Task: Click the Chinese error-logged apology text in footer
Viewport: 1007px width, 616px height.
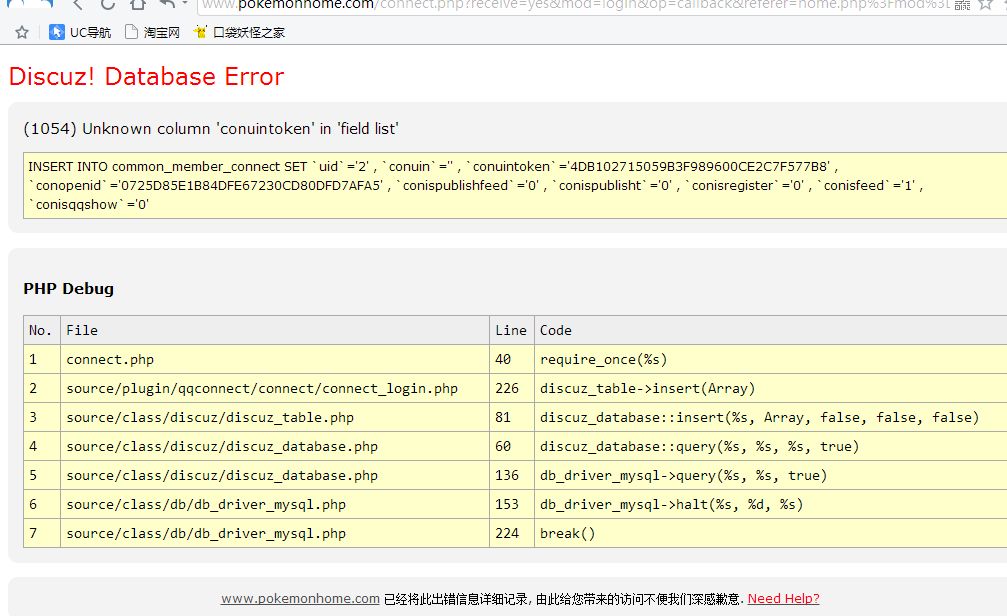Action: coord(564,599)
